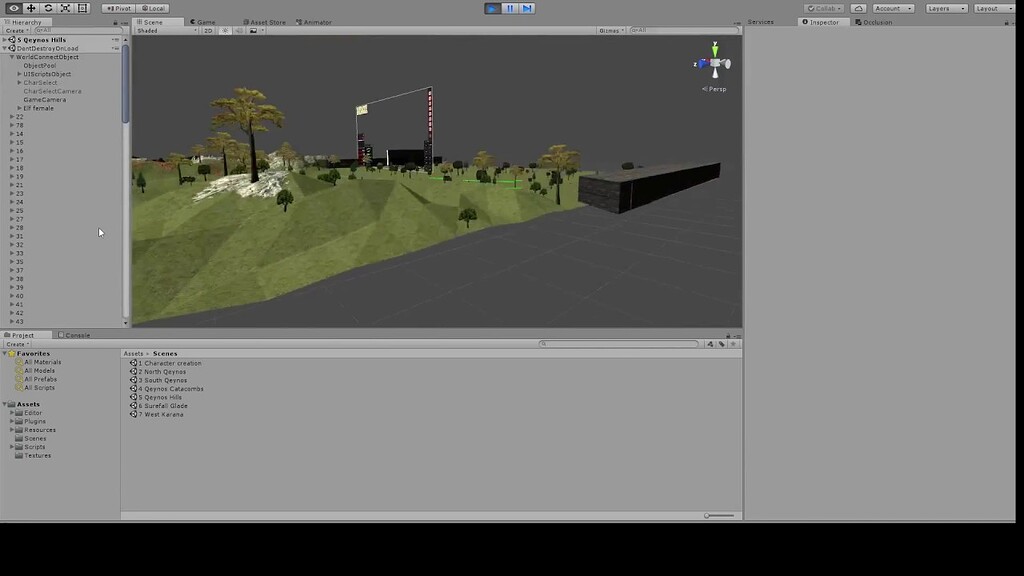Open the Console tab
This screenshot has width=1024, height=576.
(x=77, y=335)
